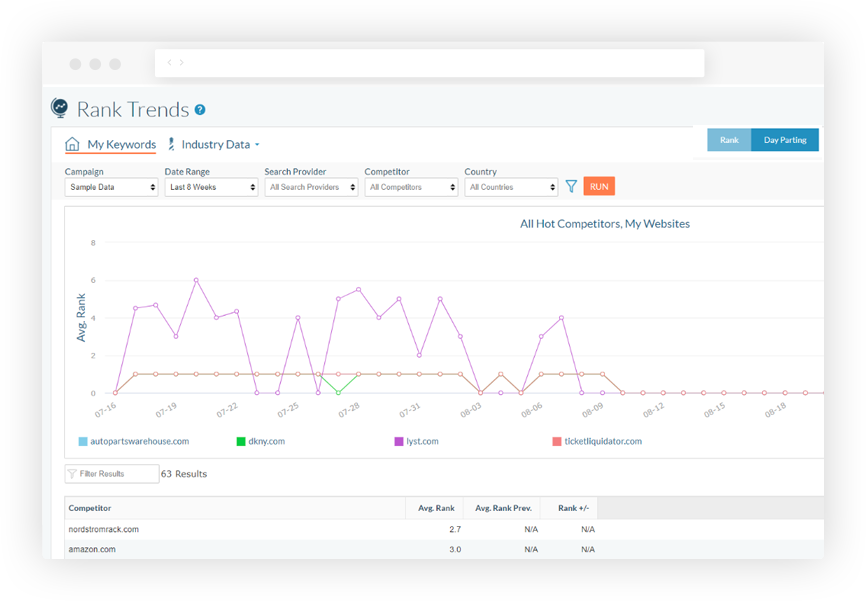Image resolution: width=866 pixels, height=601 pixels.
Task: Click the orange RUN button
Action: (x=599, y=187)
